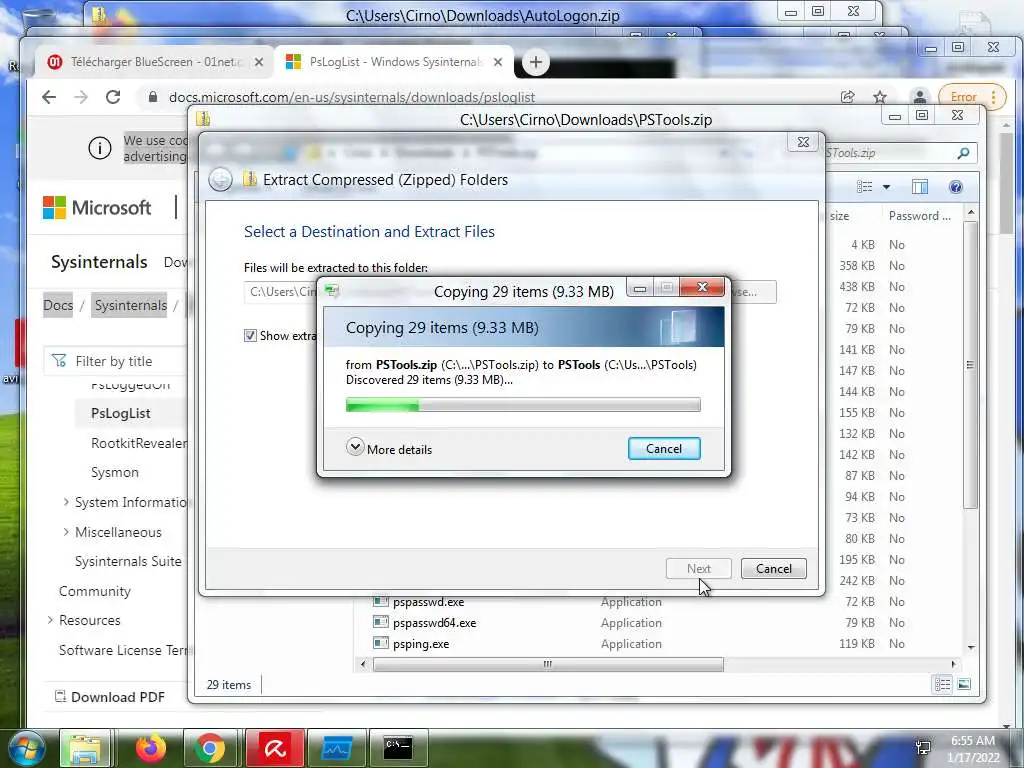Screen dimensions: 1024x768
Task: Toggle preview pane icon in PSTools window
Action: [920, 187]
